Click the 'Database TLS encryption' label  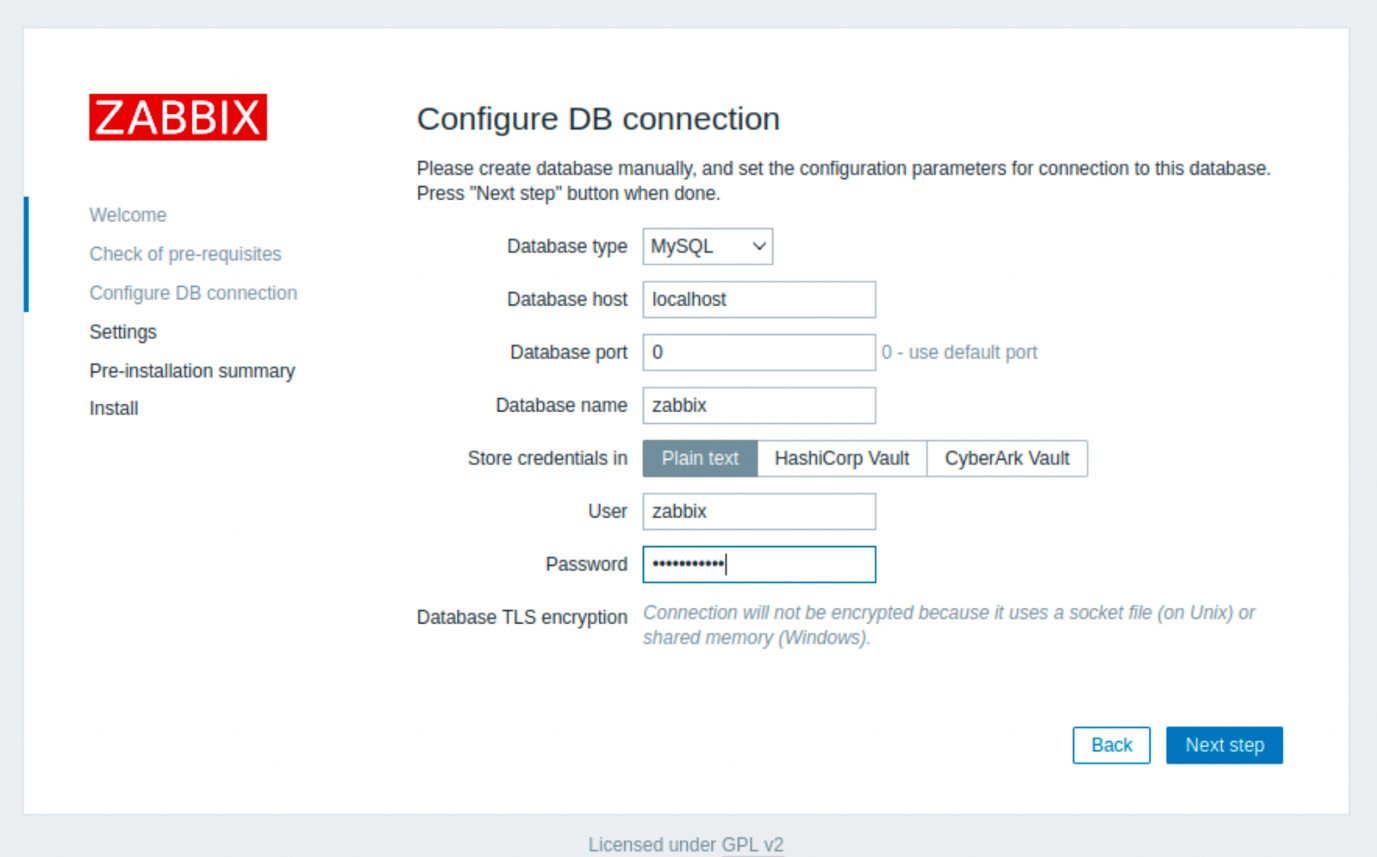coord(522,617)
